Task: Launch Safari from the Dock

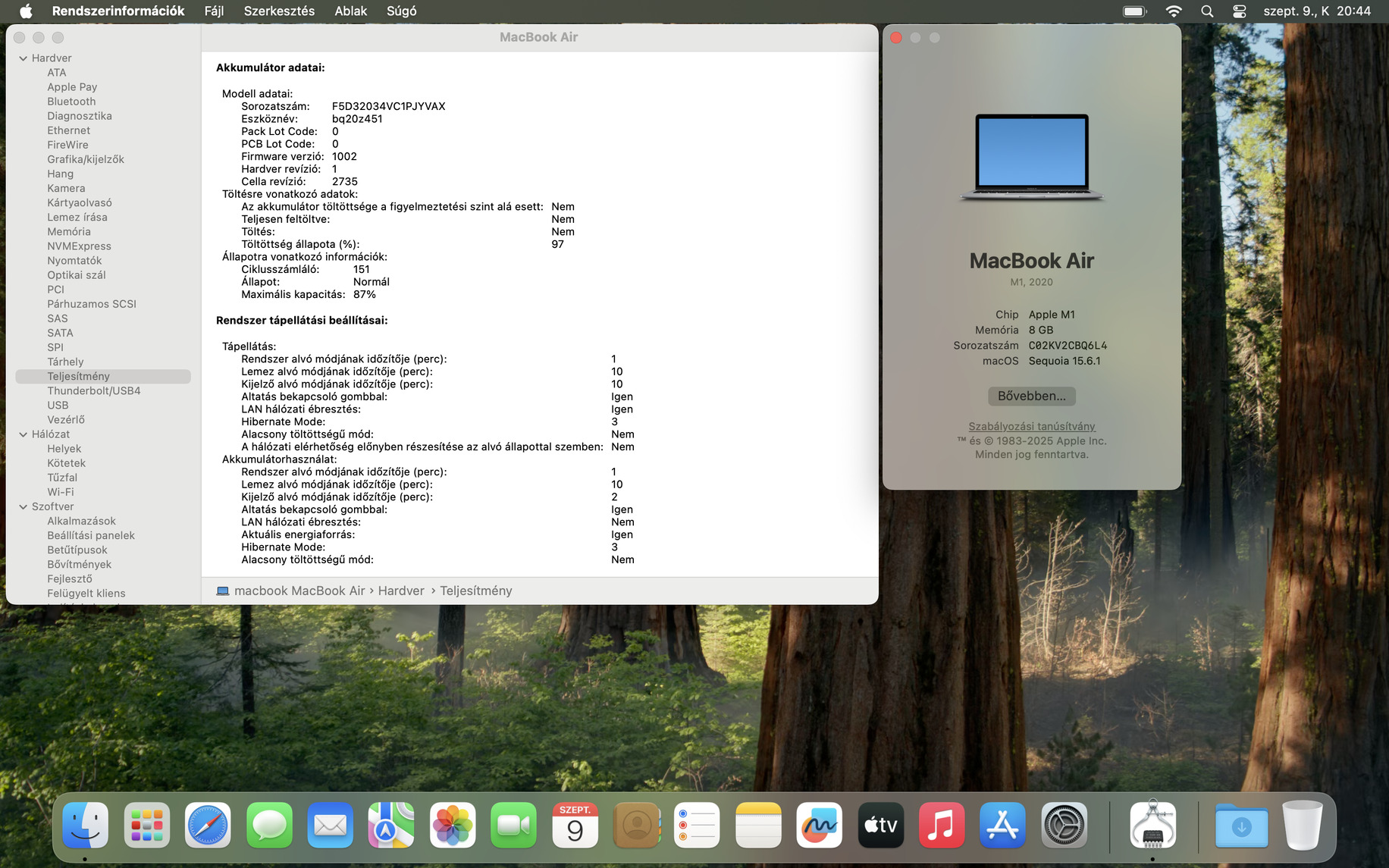Action: pos(208,825)
